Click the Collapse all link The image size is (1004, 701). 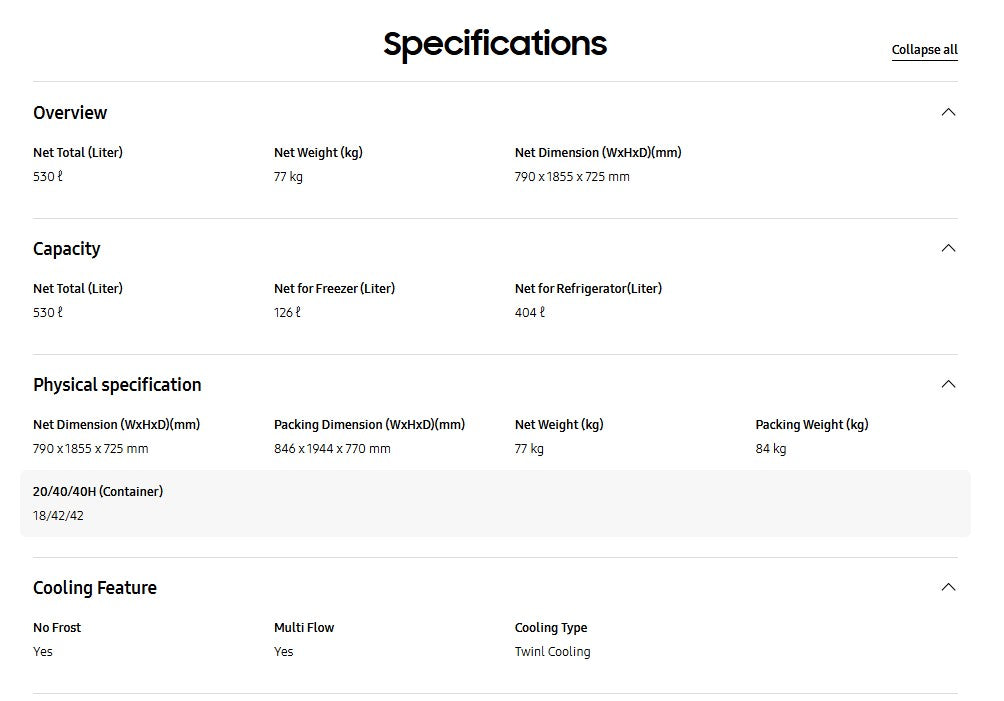[924, 50]
